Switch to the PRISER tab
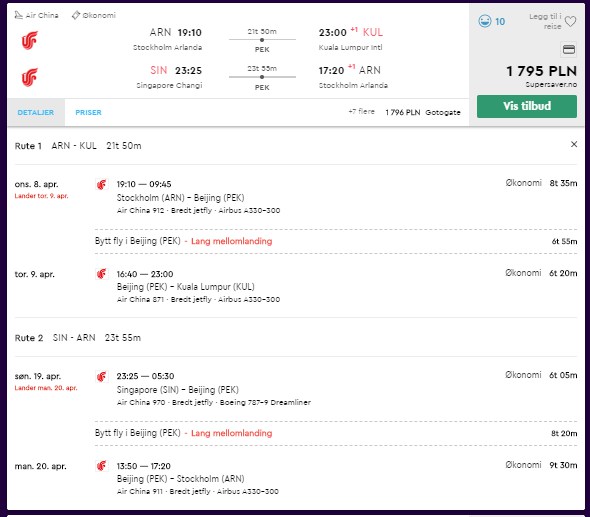Image resolution: width=590 pixels, height=517 pixels. [88, 113]
